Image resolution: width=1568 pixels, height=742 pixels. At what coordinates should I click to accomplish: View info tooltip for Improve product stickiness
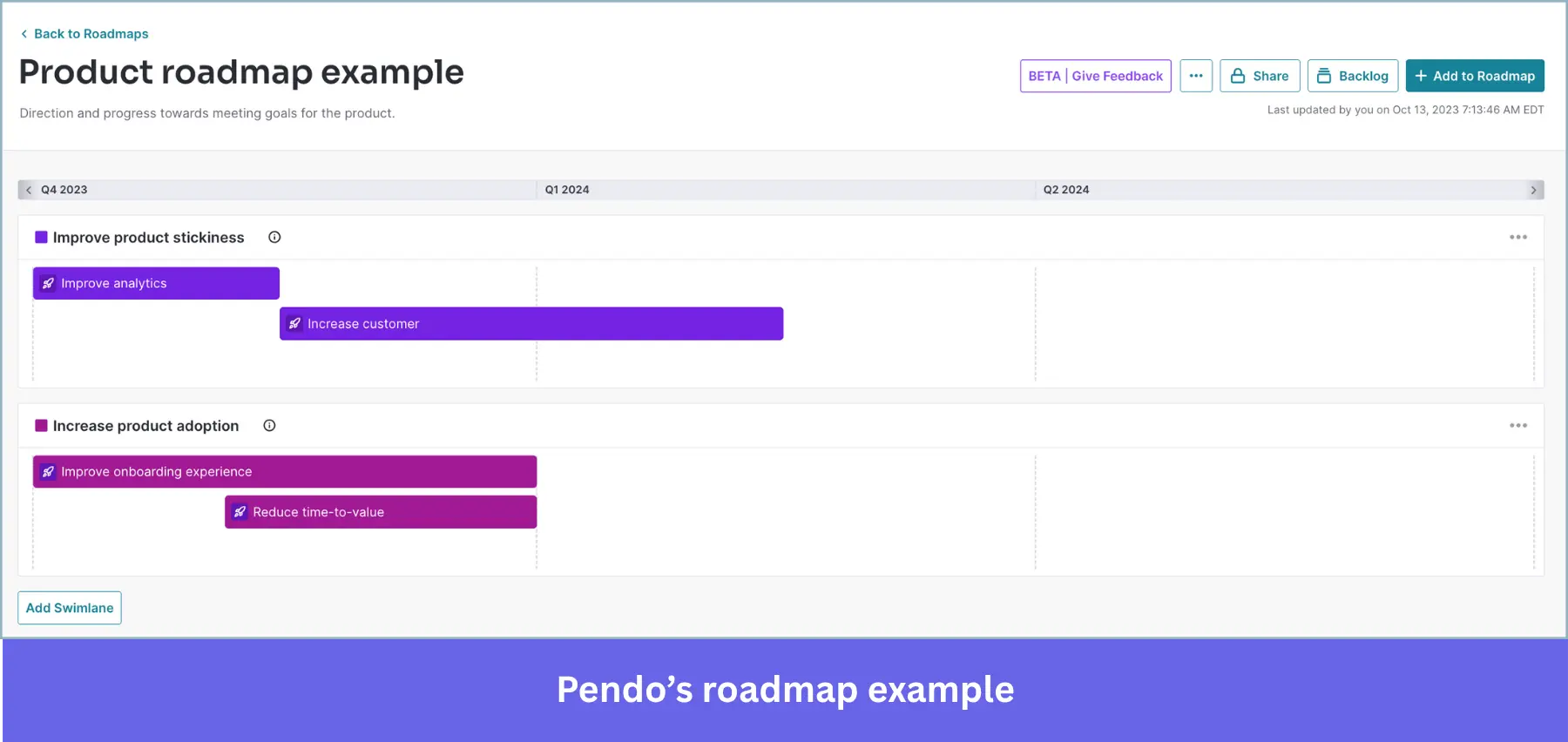pyautogui.click(x=274, y=236)
